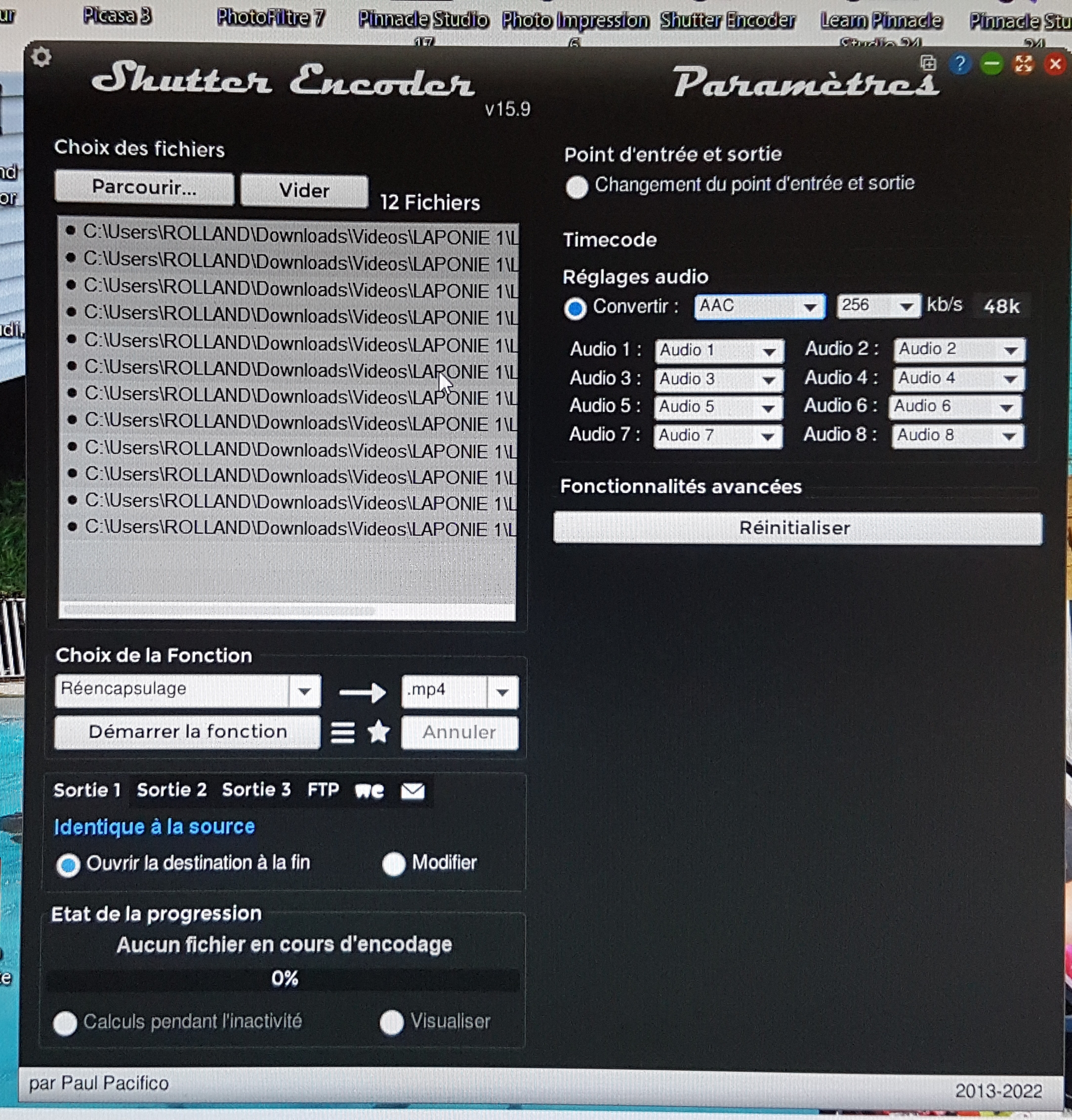The height and width of the screenshot is (1120, 1072).
Task: Open the PhotoFiltre 7 desktop shortcut
Action: (x=270, y=18)
